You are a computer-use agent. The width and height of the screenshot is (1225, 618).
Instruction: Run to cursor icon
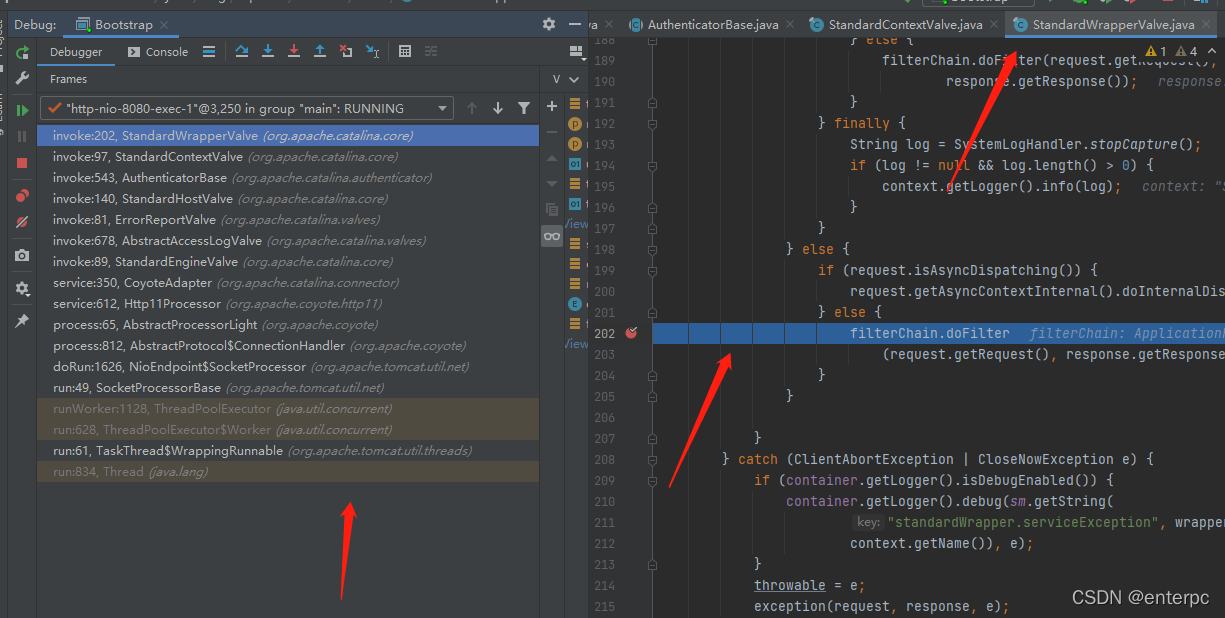(372, 52)
